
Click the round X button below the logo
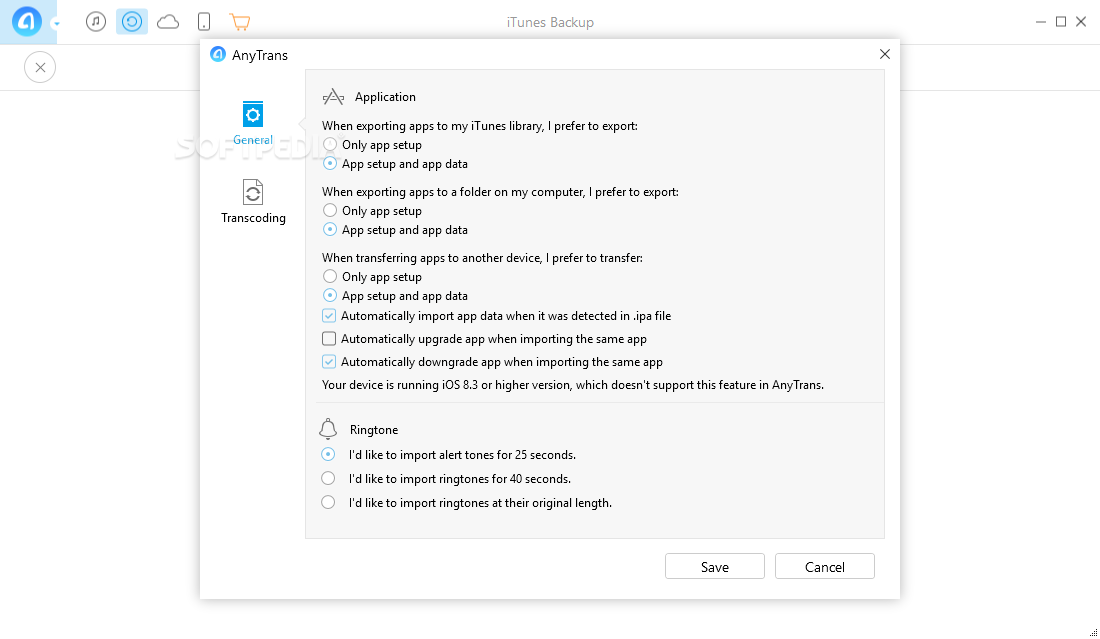(x=40, y=67)
